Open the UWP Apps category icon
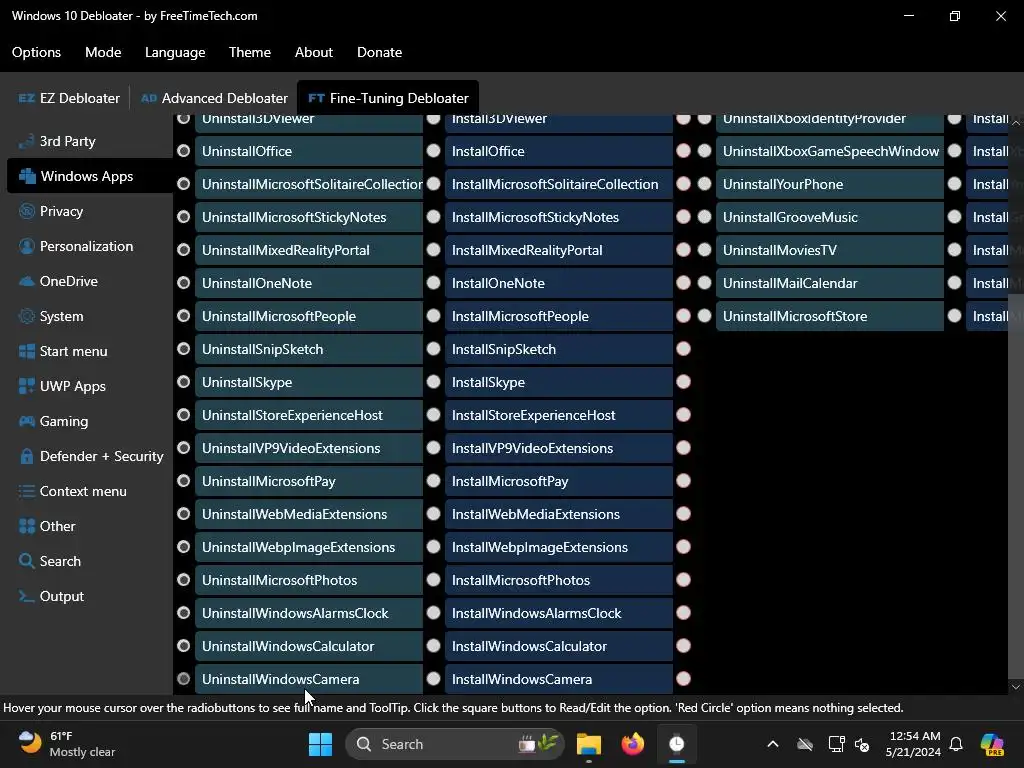This screenshot has width=1024, height=768. coord(27,386)
